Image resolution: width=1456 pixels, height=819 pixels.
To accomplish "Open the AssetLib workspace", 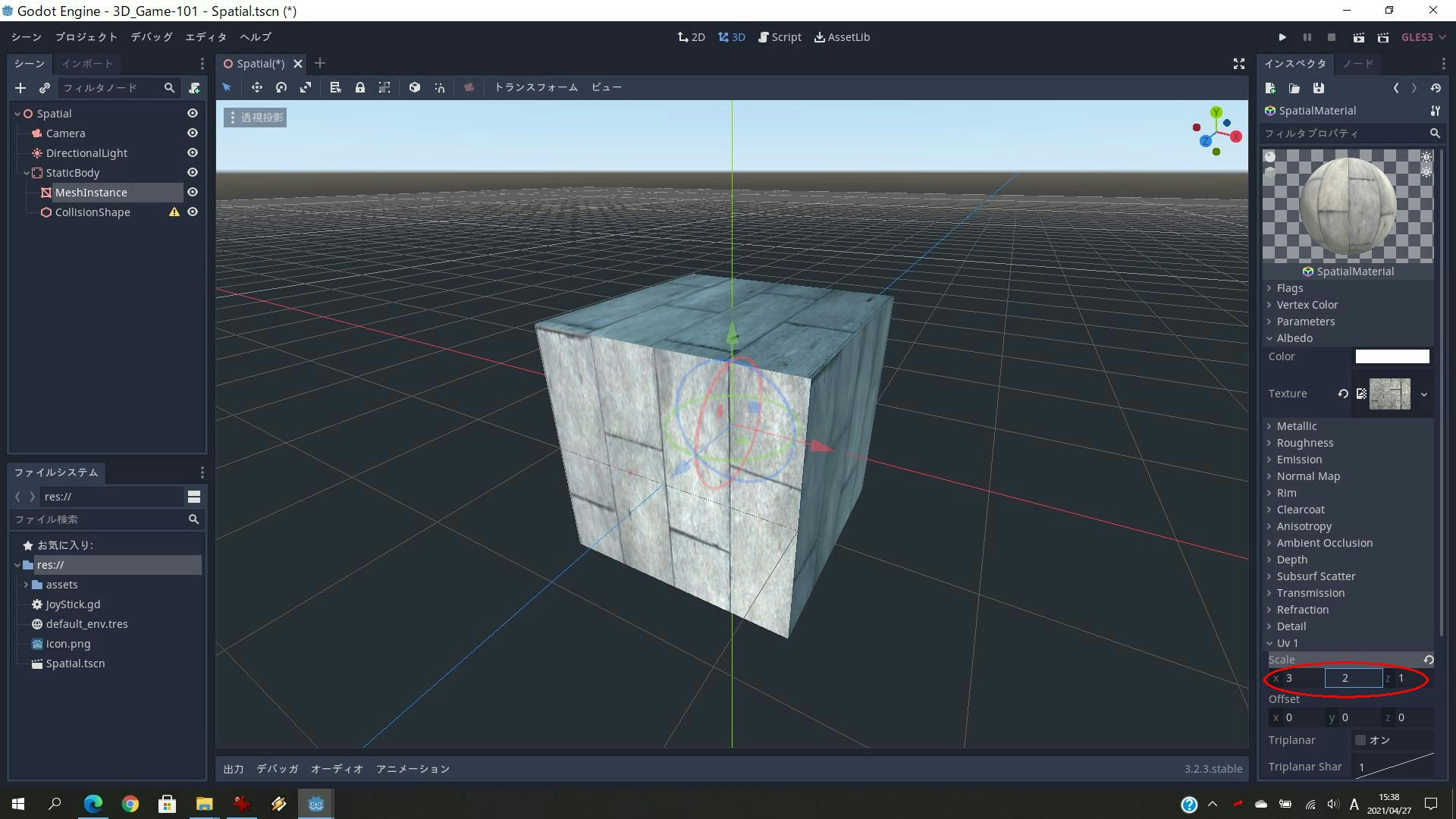I will [x=842, y=37].
